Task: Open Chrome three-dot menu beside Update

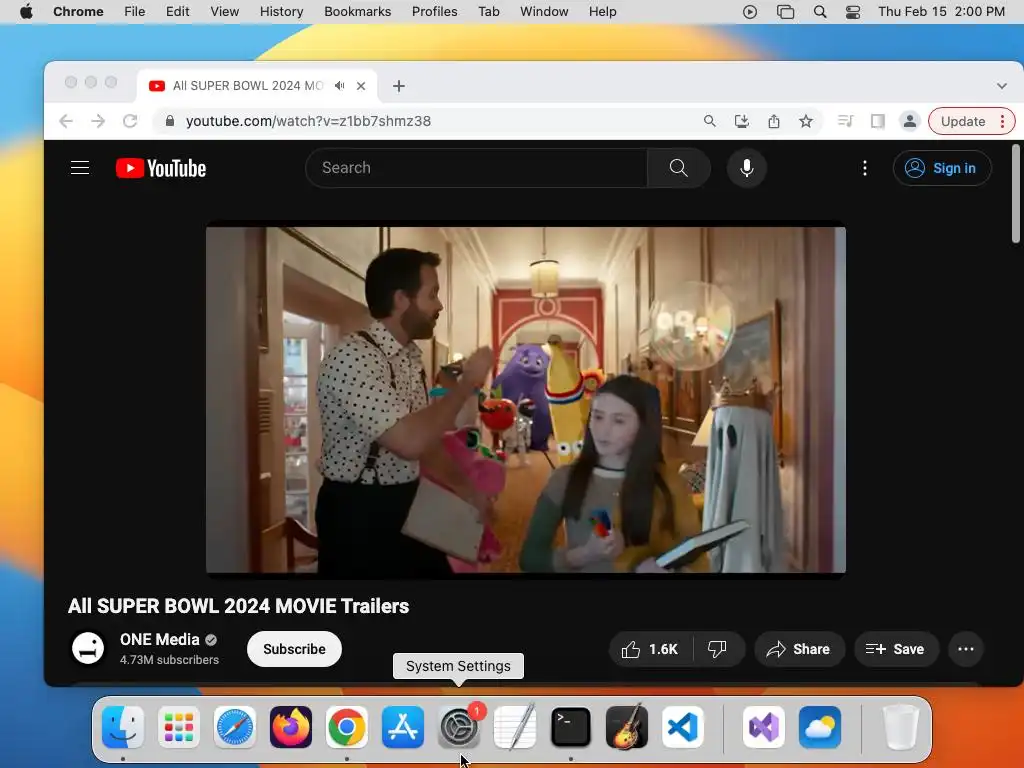Action: pyautogui.click(x=1002, y=121)
